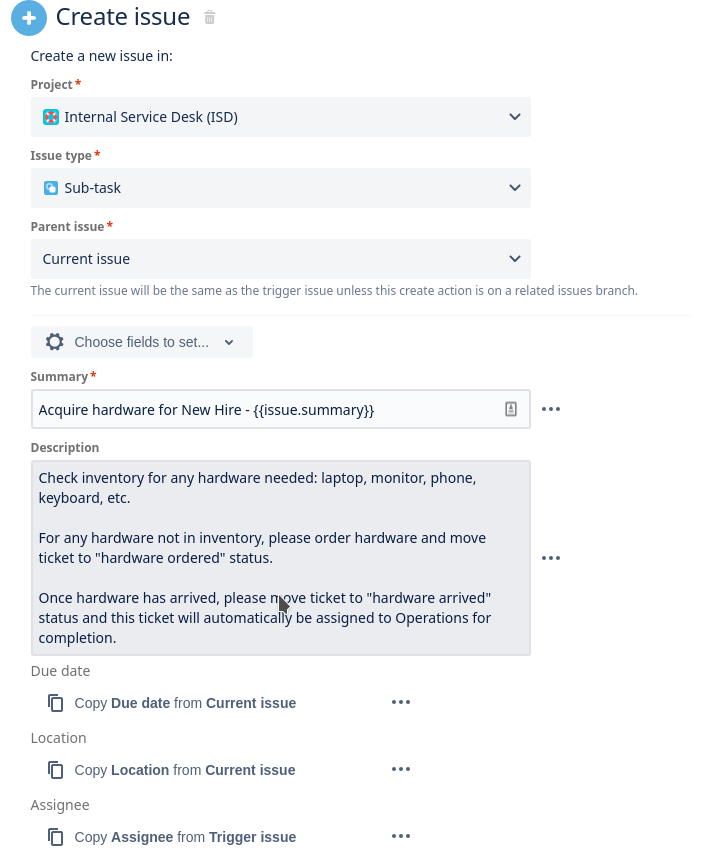Expand the Parent issue dropdown

coord(515,258)
